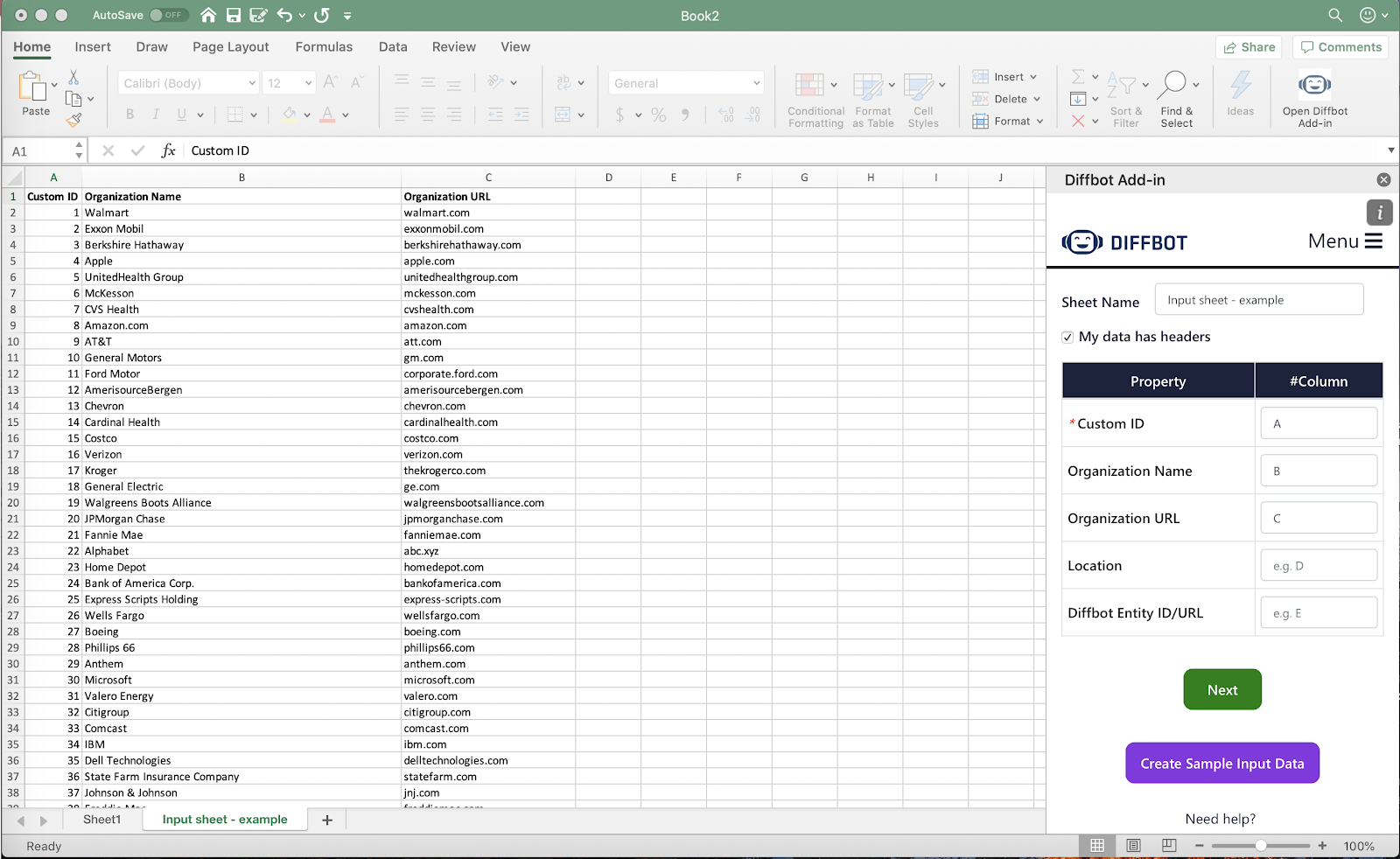This screenshot has width=1400, height=859.
Task: Add a new sheet with plus button
Action: [x=327, y=820]
